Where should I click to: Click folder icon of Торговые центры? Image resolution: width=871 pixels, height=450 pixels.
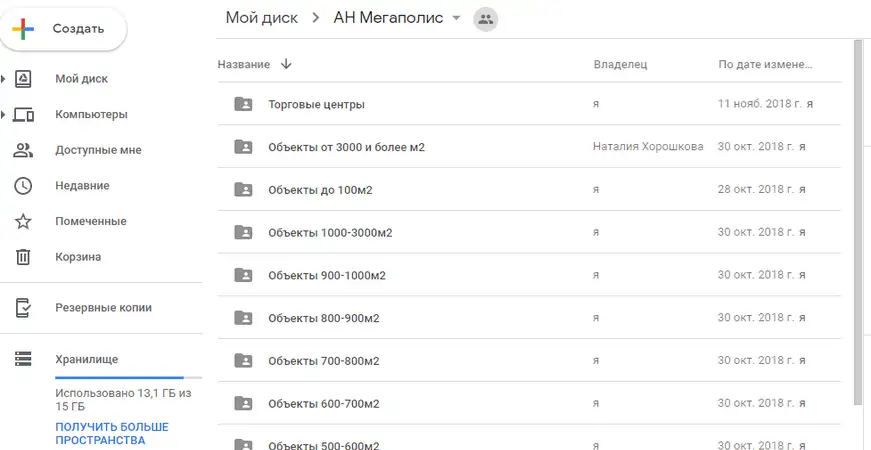[243, 104]
